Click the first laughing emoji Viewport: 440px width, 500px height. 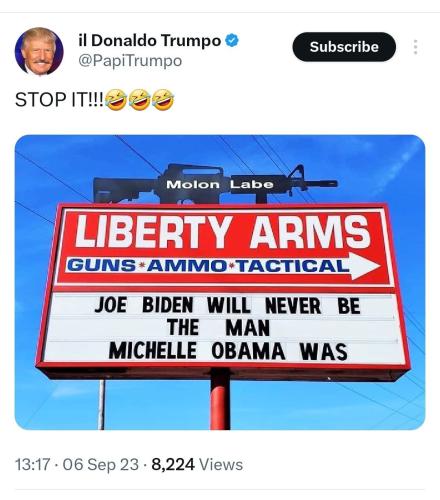[116, 99]
